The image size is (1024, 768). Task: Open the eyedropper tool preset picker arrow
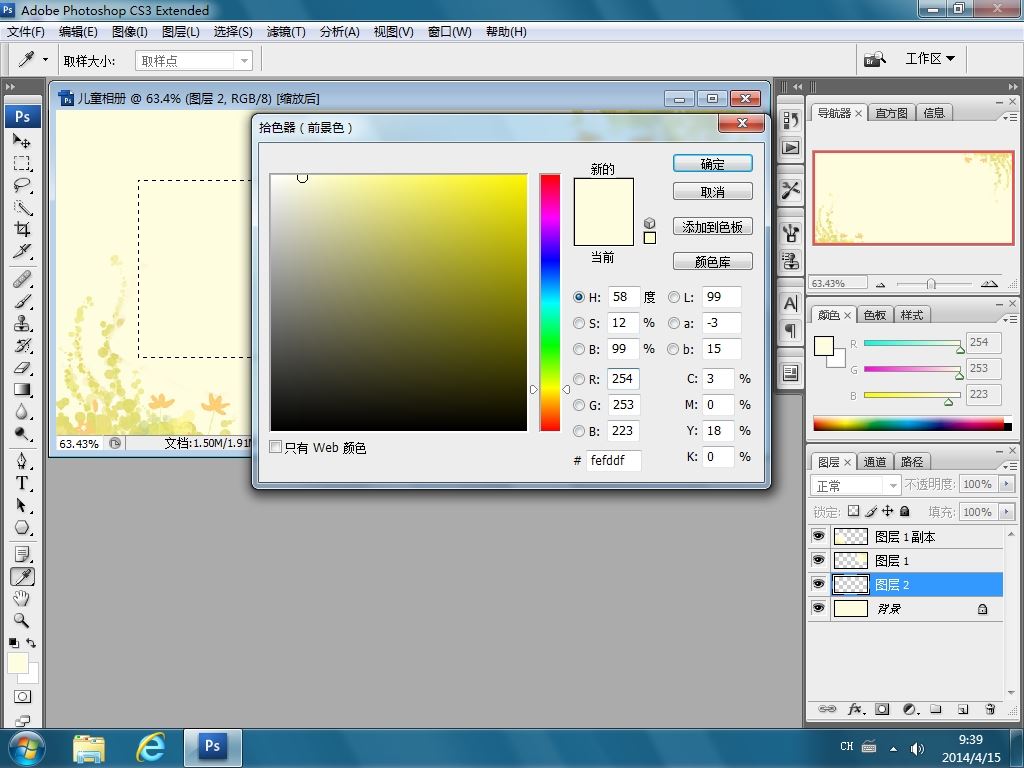pos(45,59)
